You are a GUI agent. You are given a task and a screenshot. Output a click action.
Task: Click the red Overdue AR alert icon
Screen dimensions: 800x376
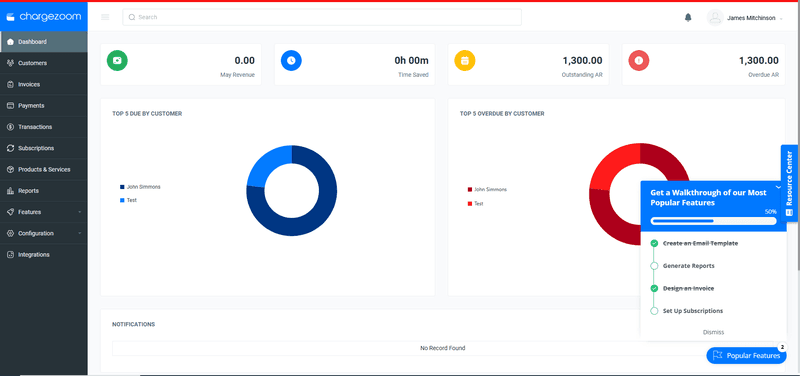tap(639, 60)
